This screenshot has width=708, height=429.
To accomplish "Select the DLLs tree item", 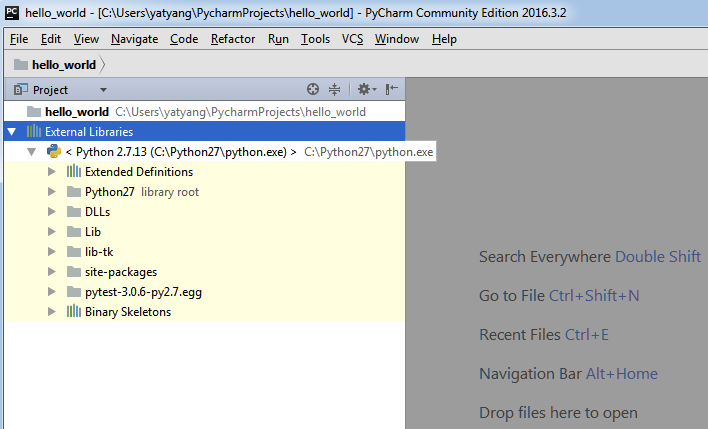I will point(98,212).
